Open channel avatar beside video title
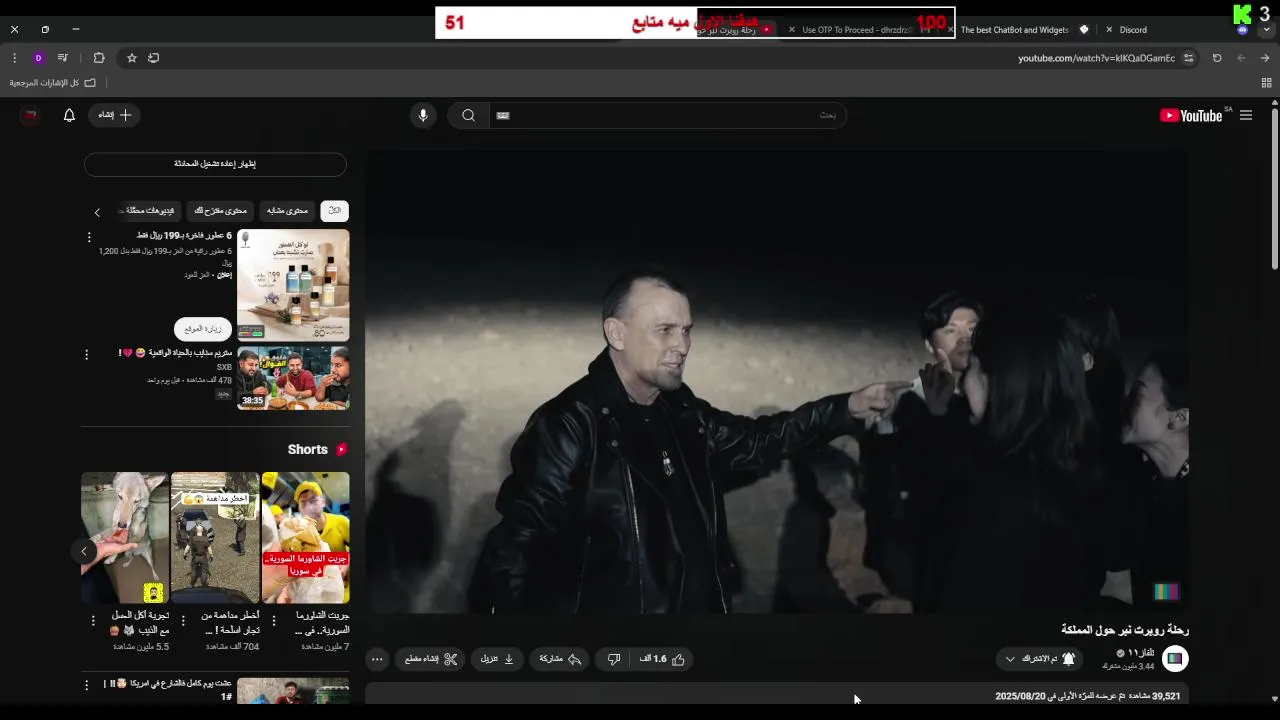The width and height of the screenshot is (1280, 720). click(1175, 658)
